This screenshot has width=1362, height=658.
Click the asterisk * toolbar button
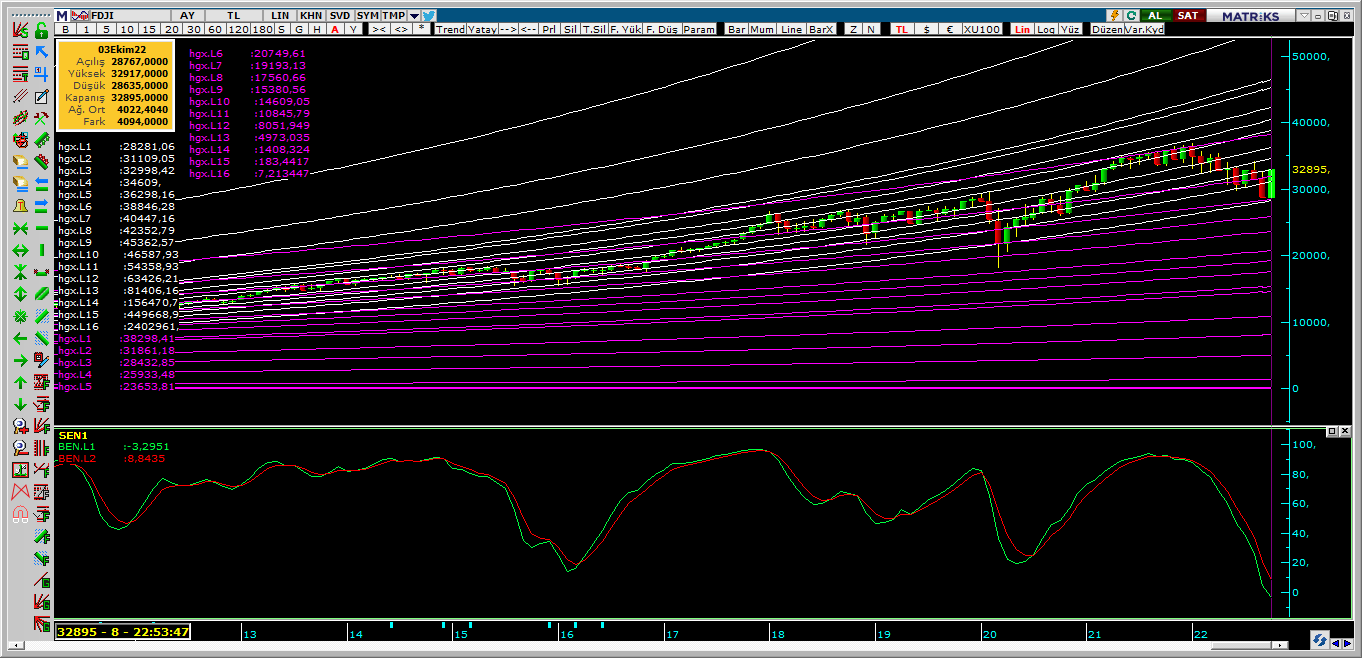pyautogui.click(x=422, y=29)
